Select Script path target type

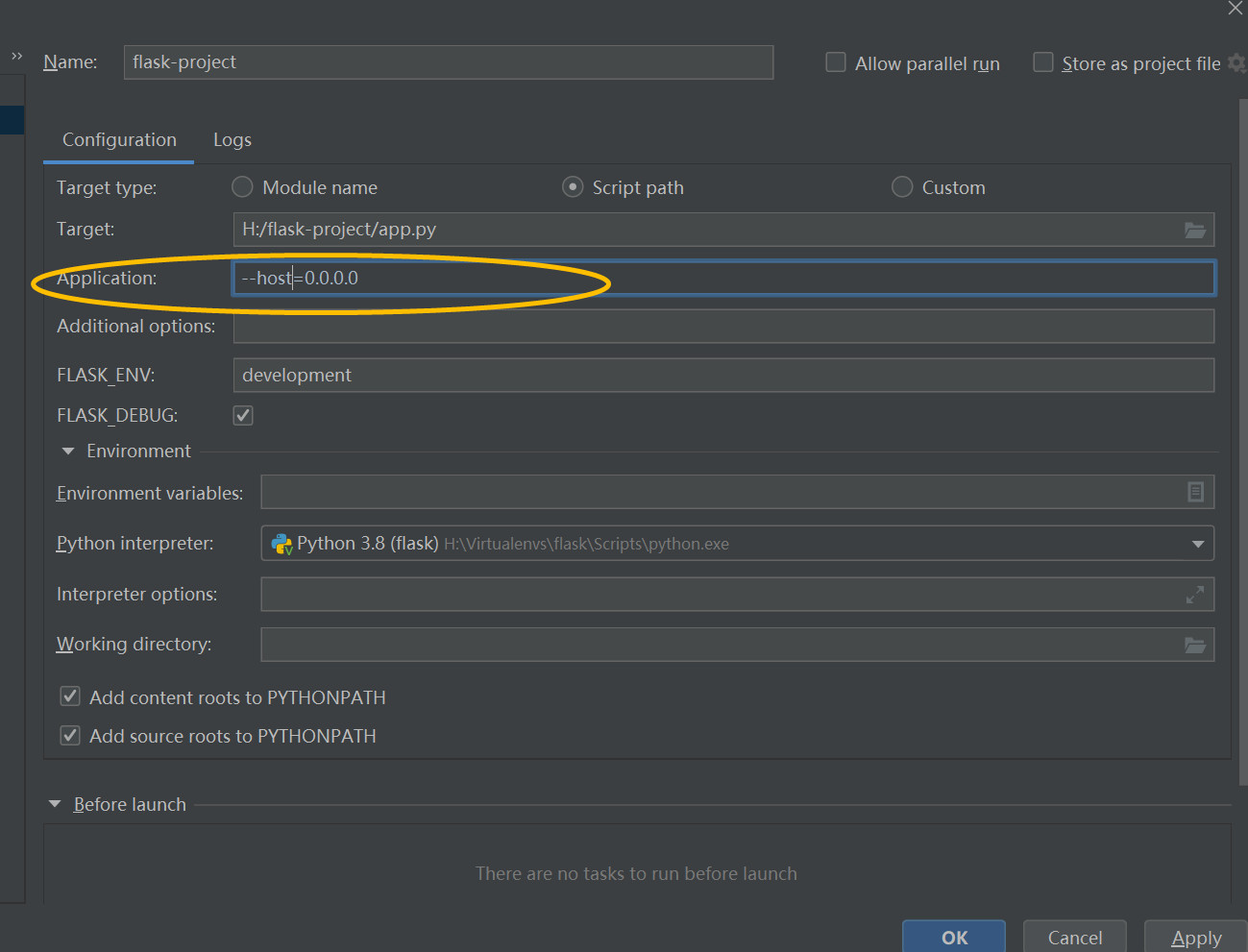(x=573, y=186)
